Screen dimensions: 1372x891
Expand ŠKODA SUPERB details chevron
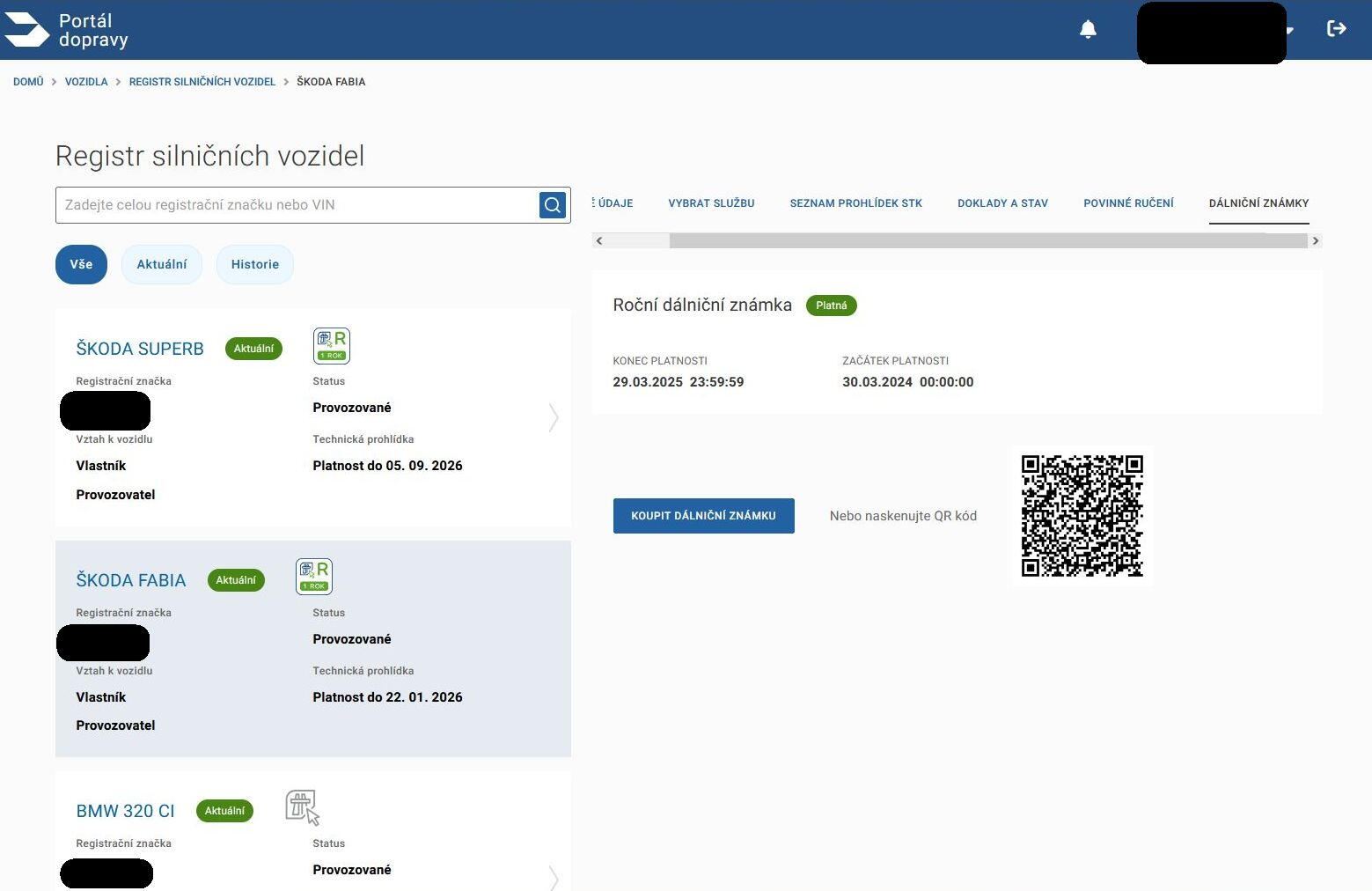(x=554, y=417)
